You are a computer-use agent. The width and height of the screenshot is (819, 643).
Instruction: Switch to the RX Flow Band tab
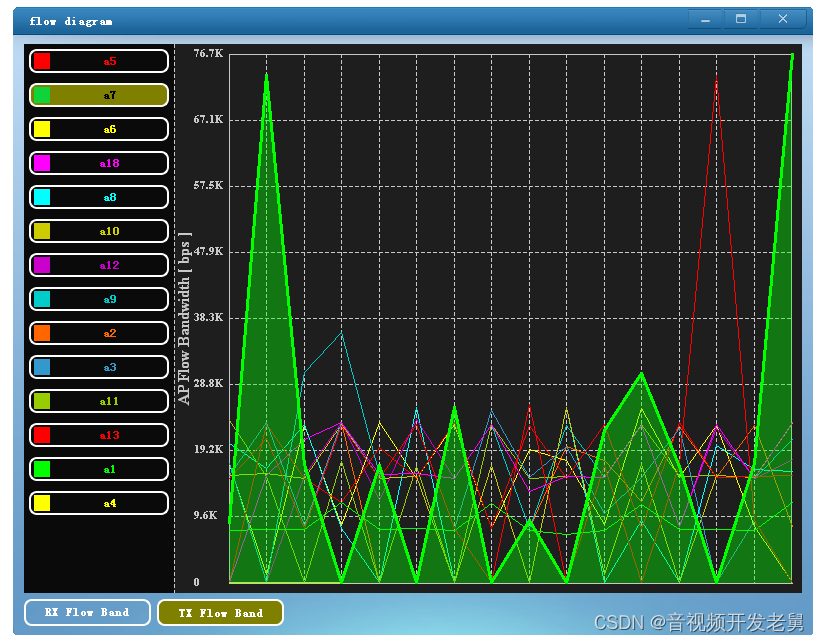click(x=87, y=612)
